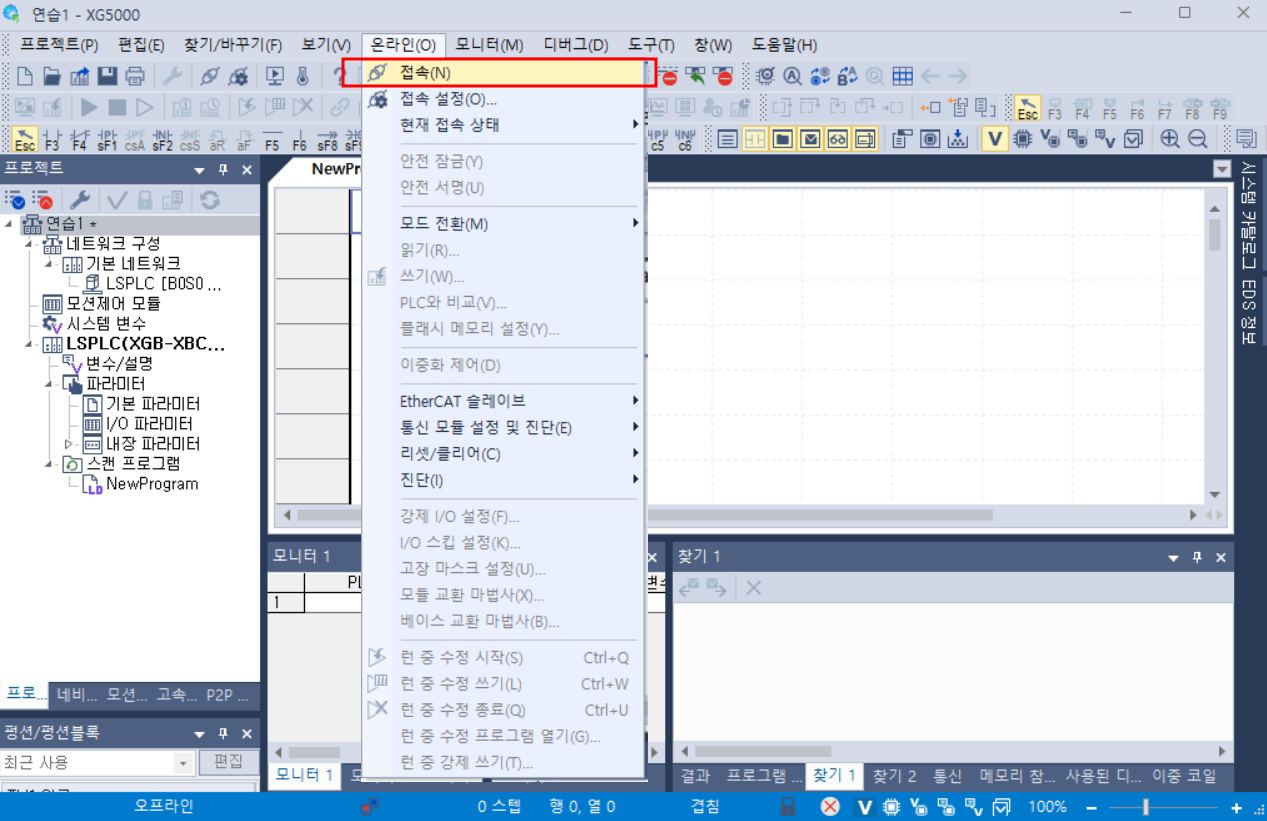Close the 찾기 1 panel with its X
Viewport: 1267px width, 821px height.
tap(1220, 557)
